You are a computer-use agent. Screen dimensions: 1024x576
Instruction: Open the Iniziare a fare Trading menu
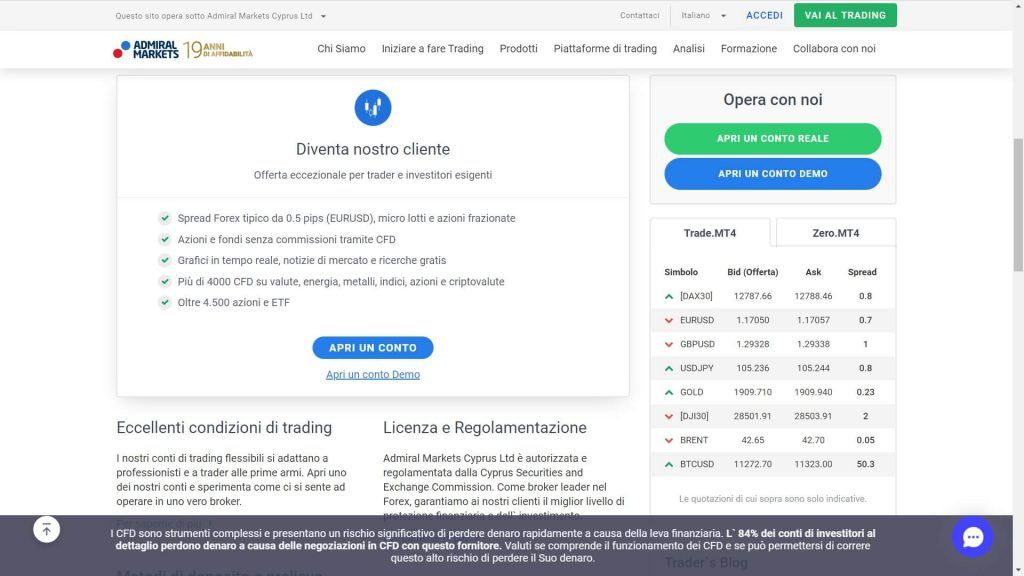click(x=432, y=48)
